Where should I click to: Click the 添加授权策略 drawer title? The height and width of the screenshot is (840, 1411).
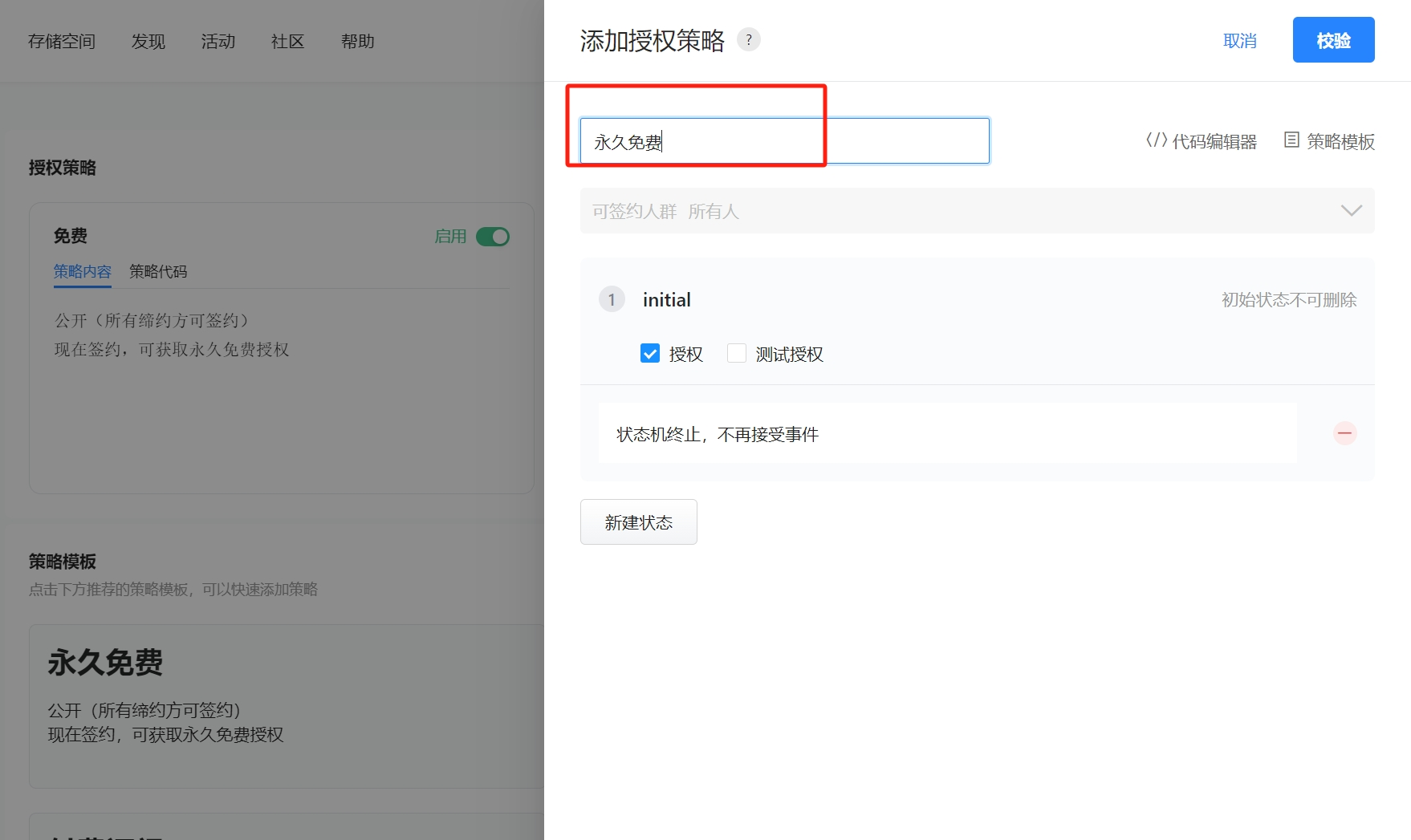(653, 40)
